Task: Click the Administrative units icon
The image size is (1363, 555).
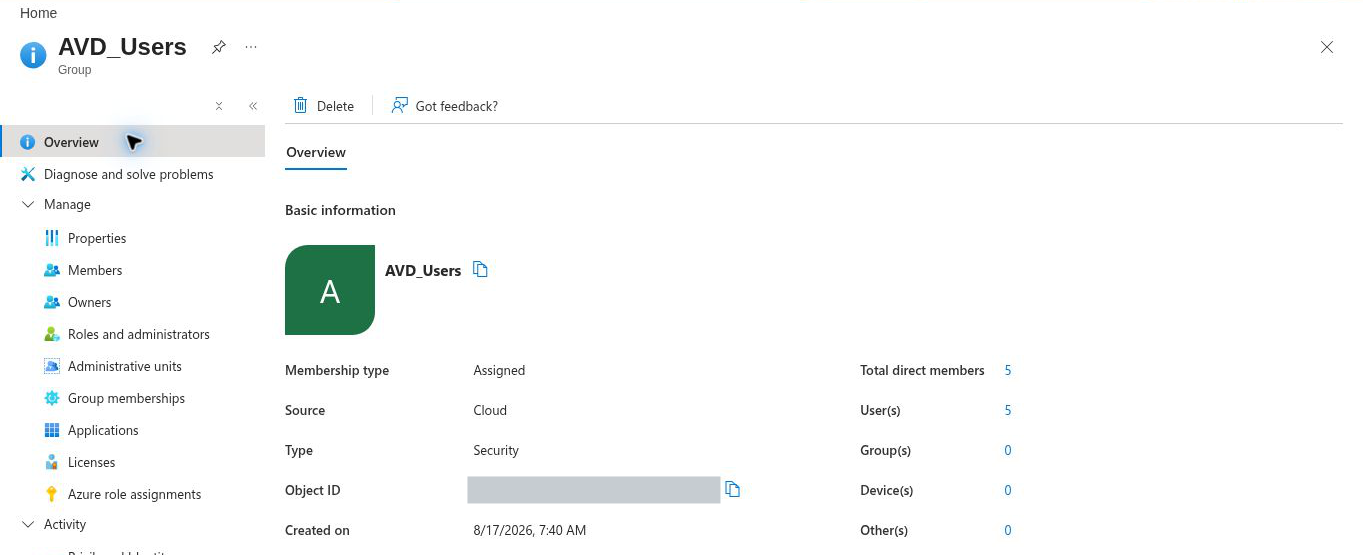Action: pyautogui.click(x=52, y=366)
